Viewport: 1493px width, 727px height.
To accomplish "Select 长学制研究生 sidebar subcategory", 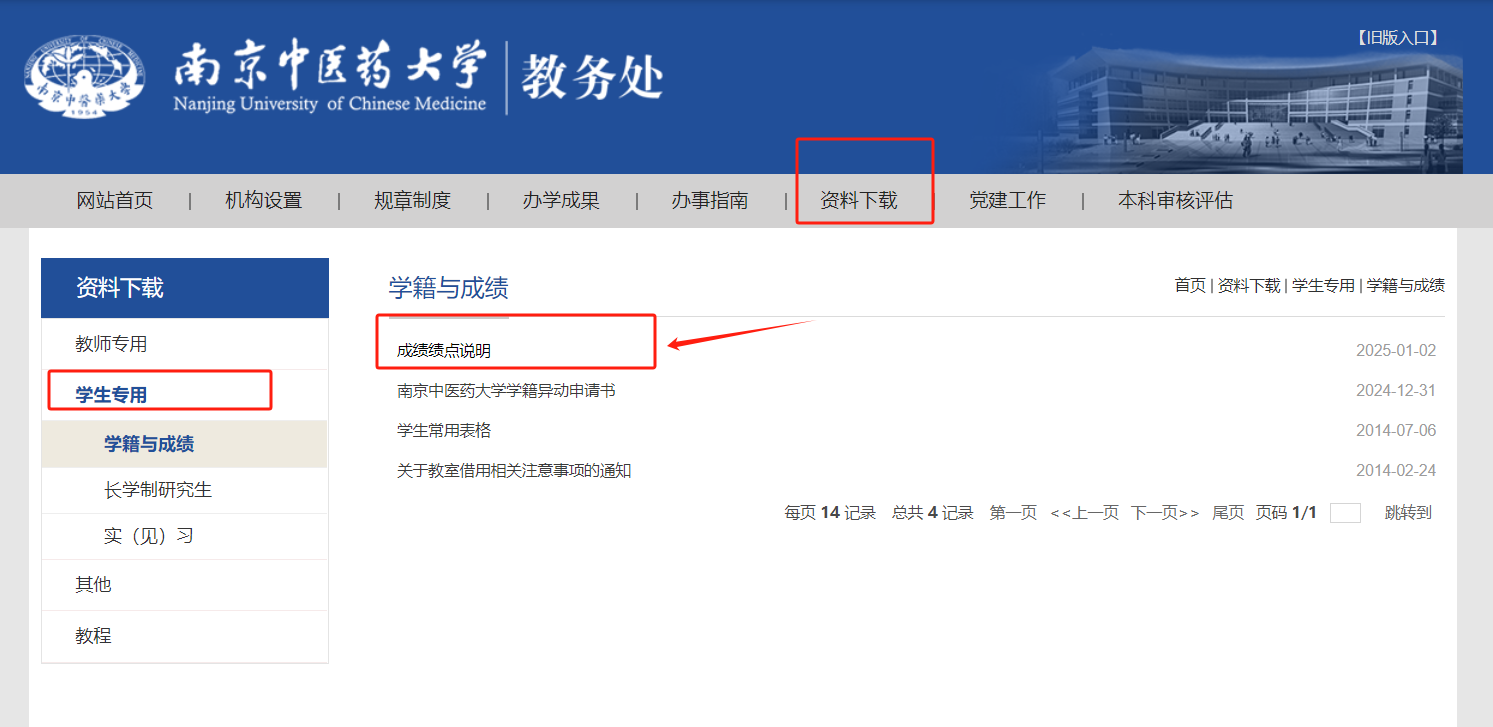I will [158, 490].
